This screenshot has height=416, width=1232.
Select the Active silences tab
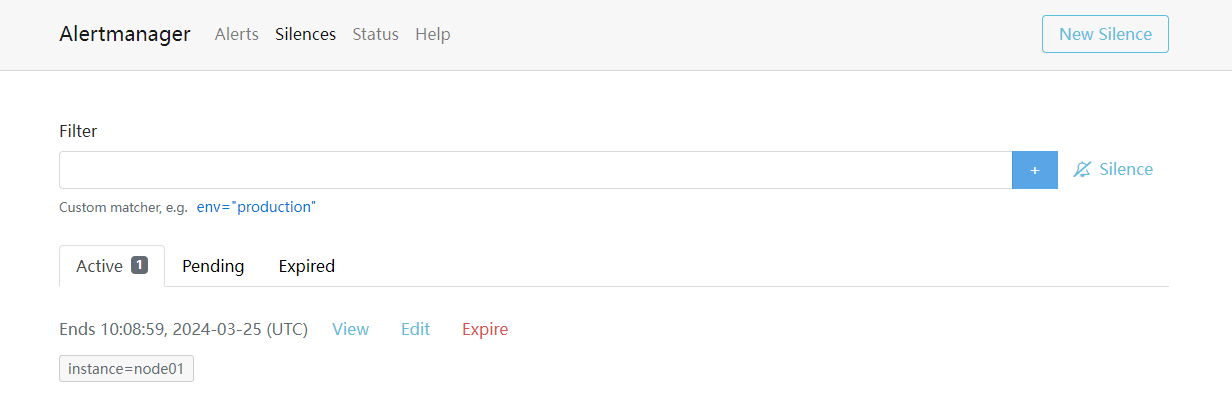tap(112, 266)
